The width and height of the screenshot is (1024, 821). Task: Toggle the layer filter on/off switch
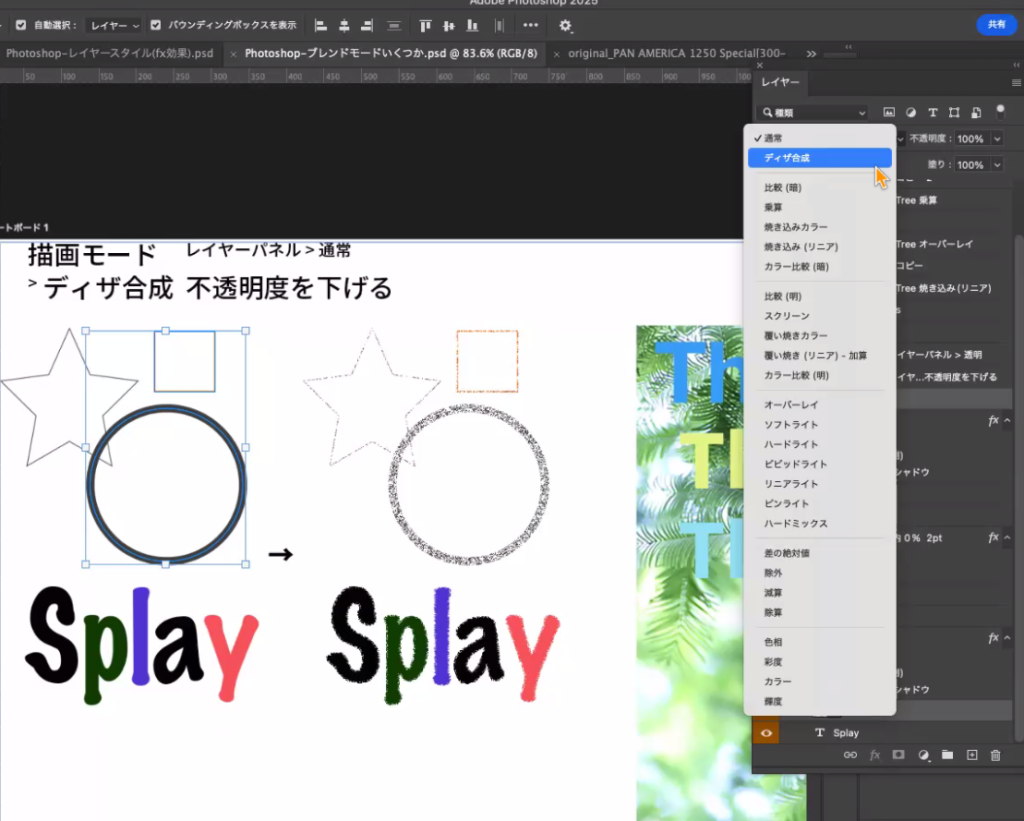pos(999,112)
